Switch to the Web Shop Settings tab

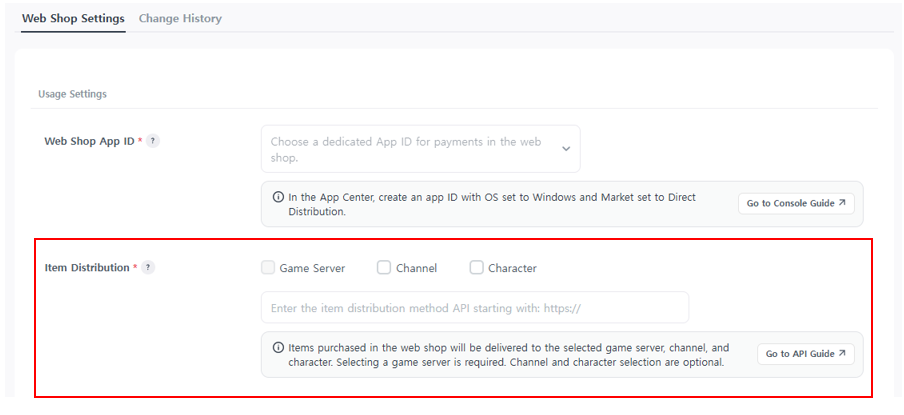tap(73, 19)
